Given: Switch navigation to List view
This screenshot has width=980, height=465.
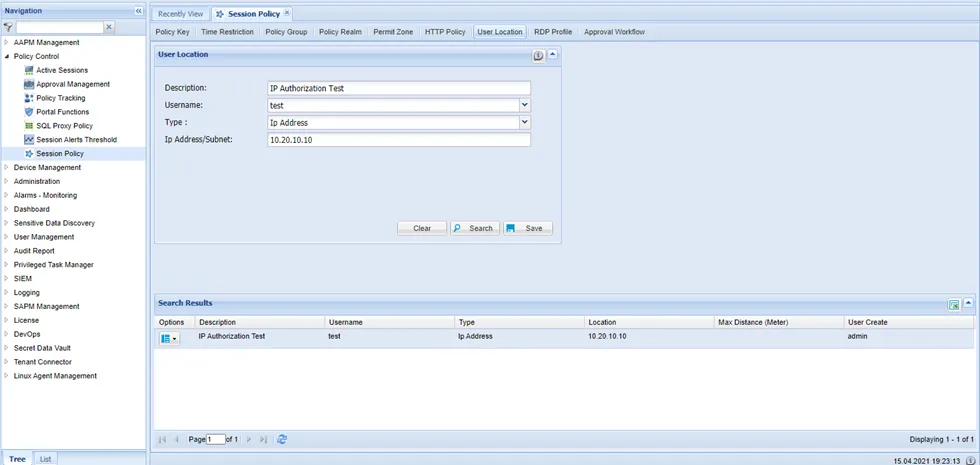Looking at the screenshot, I should [x=46, y=459].
